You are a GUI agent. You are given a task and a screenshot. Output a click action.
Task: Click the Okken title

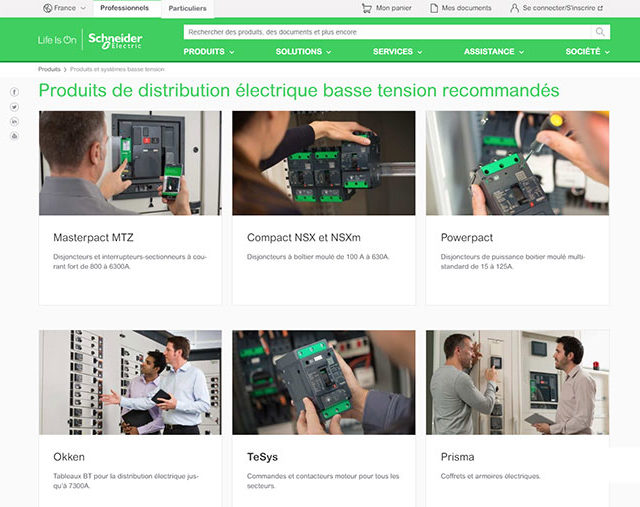(x=69, y=457)
